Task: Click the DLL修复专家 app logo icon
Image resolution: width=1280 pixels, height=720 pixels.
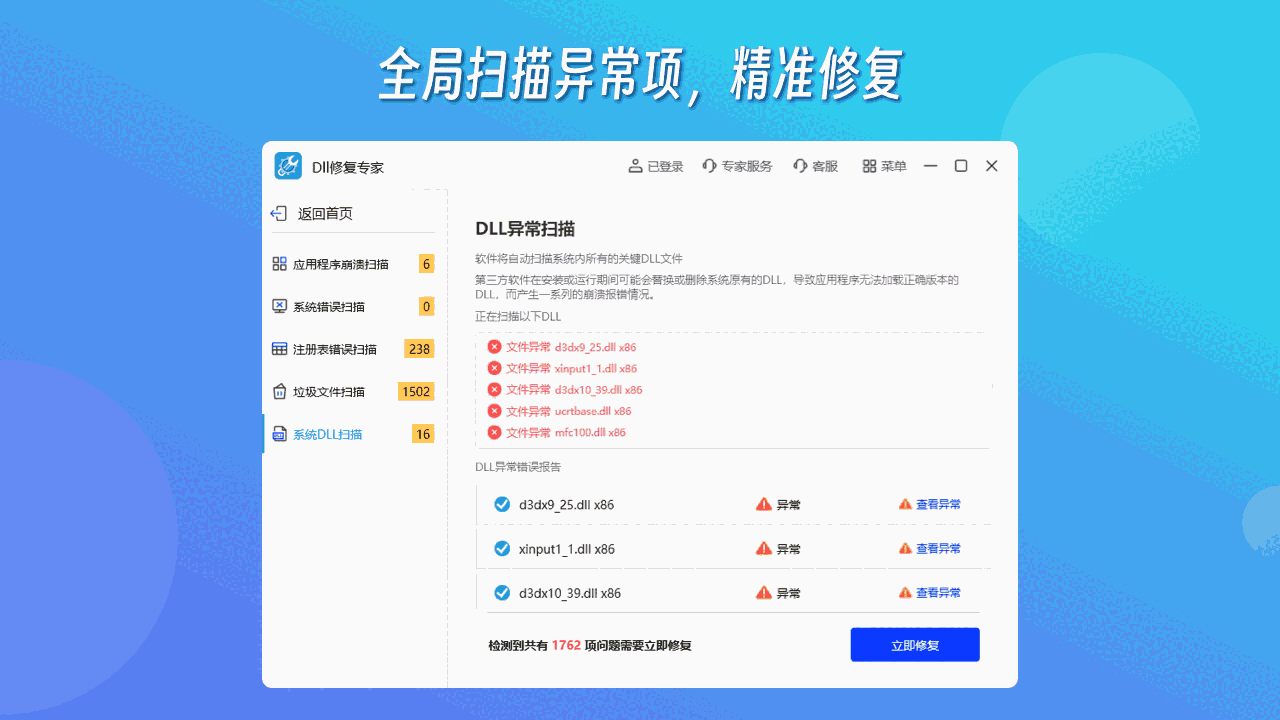Action: 287,165
